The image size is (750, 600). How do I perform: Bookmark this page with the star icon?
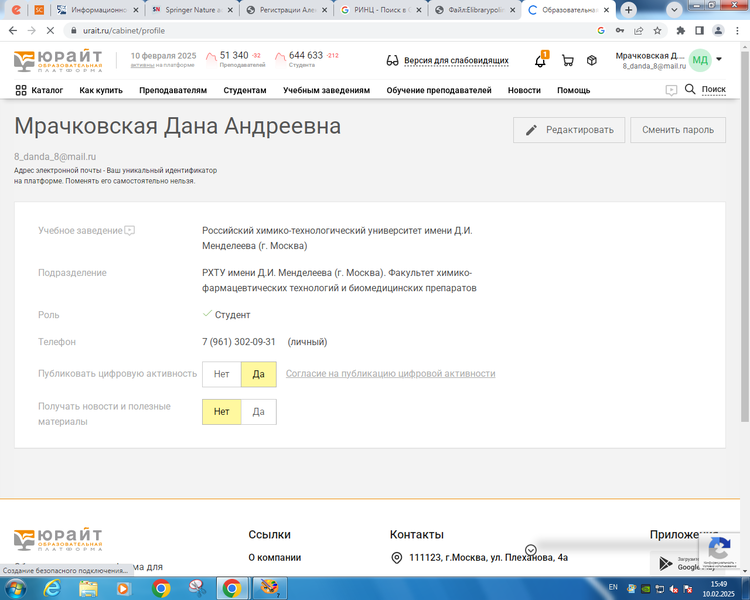click(656, 31)
